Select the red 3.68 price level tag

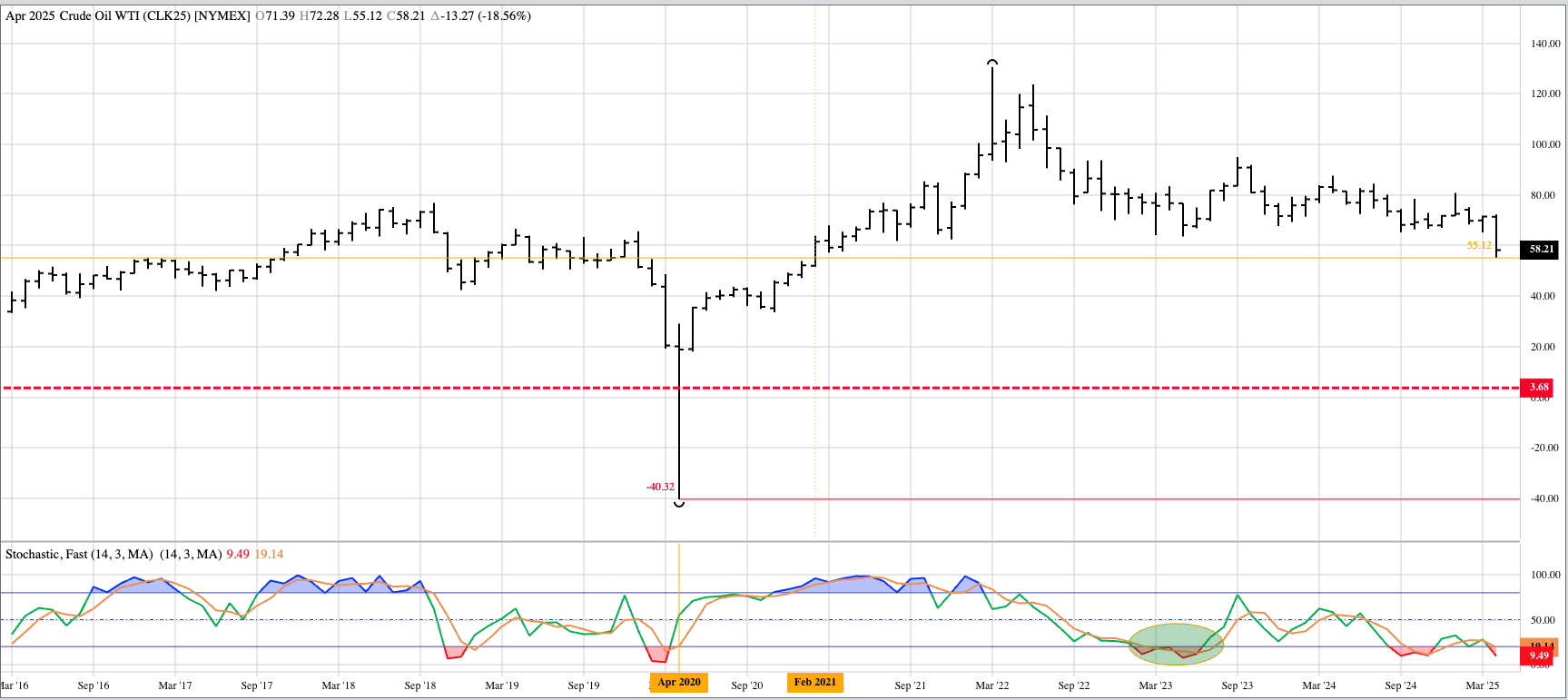tap(1539, 388)
